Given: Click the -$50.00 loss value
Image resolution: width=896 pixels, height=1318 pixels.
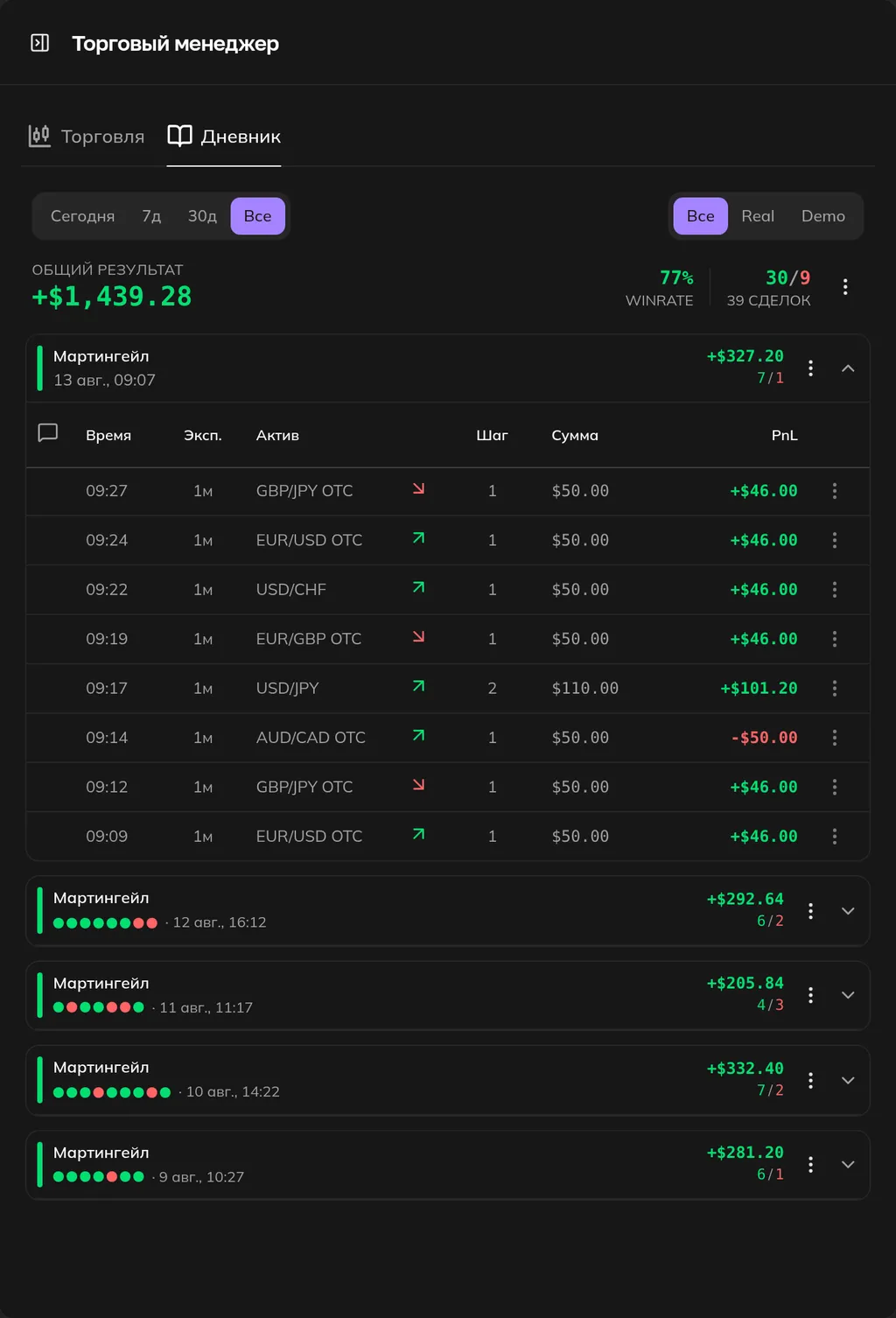Looking at the screenshot, I should (x=764, y=738).
